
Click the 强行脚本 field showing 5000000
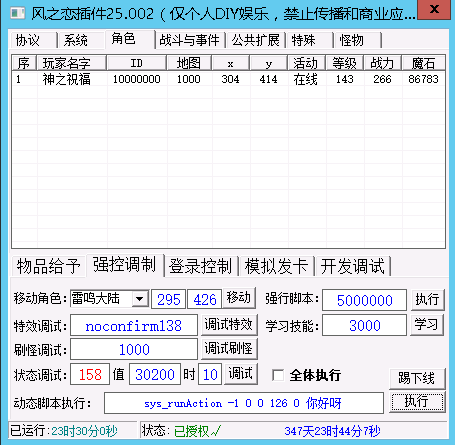pos(365,300)
